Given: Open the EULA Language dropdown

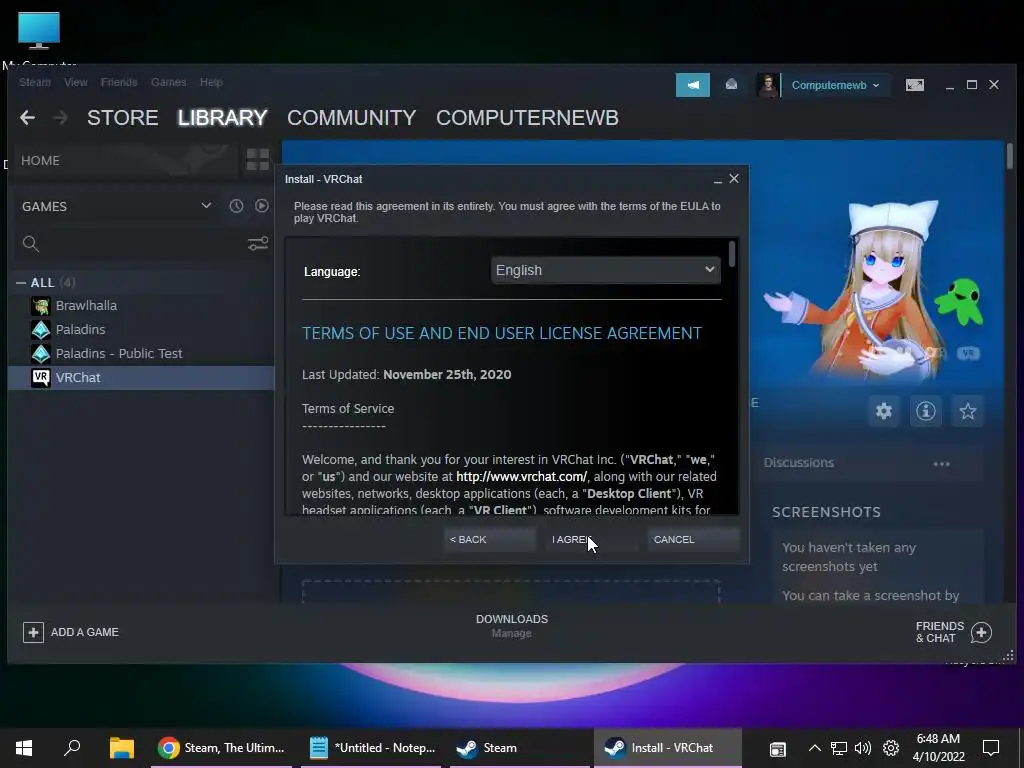Looking at the screenshot, I should (x=605, y=270).
